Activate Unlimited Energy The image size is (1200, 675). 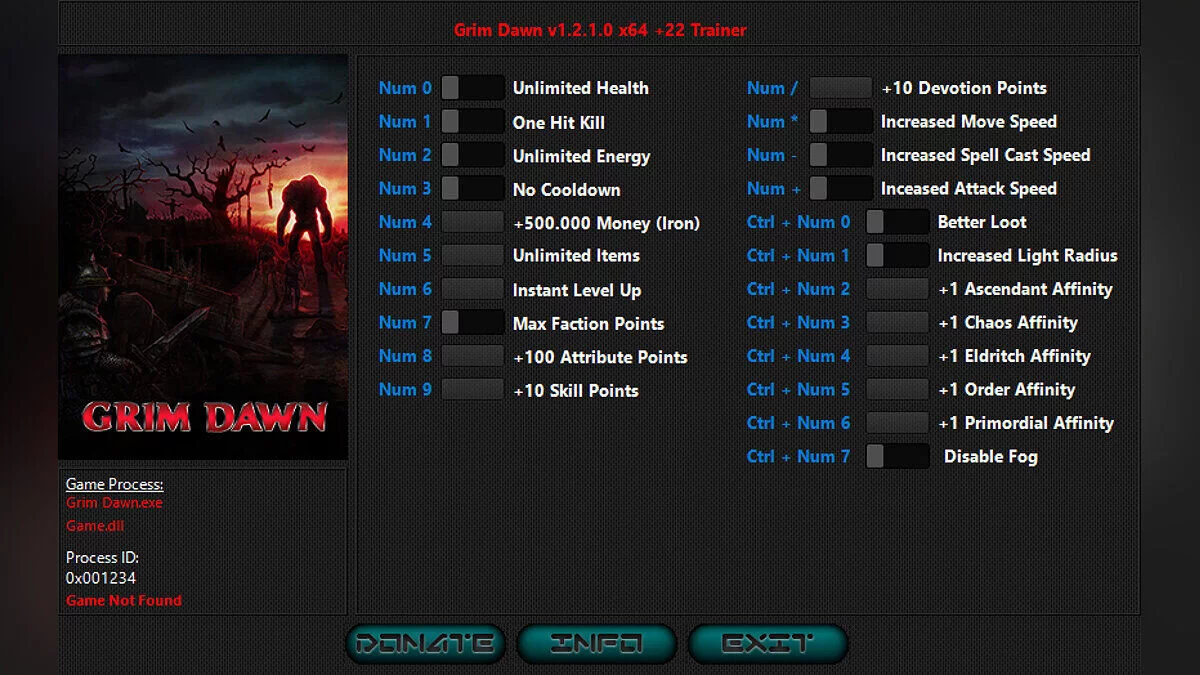[472, 155]
